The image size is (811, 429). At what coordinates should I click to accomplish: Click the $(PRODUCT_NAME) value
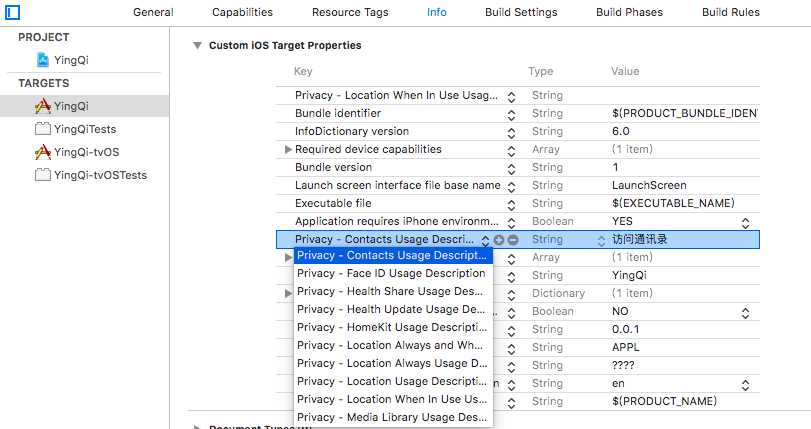click(664, 401)
